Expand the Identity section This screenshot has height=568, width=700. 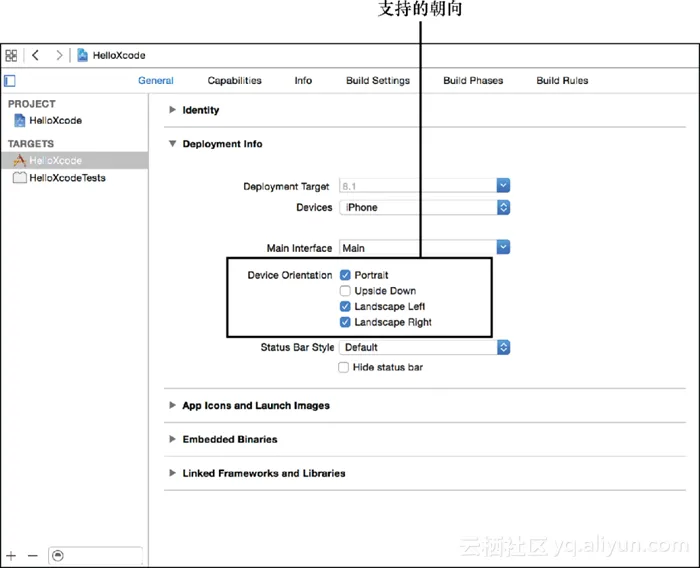172,109
